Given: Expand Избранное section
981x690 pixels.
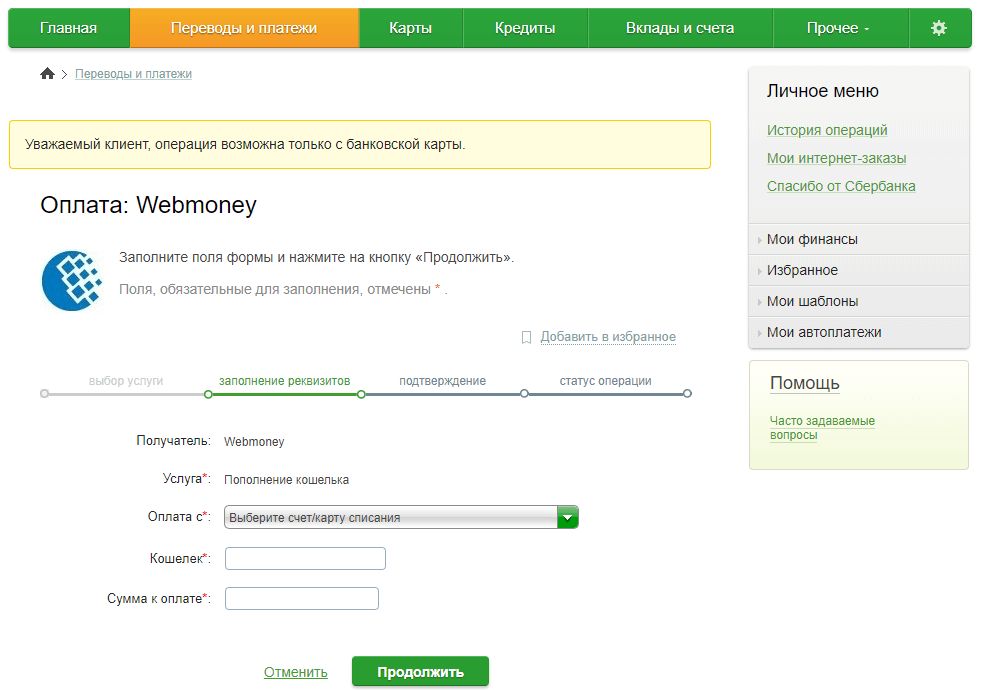Looking at the screenshot, I should [x=858, y=270].
